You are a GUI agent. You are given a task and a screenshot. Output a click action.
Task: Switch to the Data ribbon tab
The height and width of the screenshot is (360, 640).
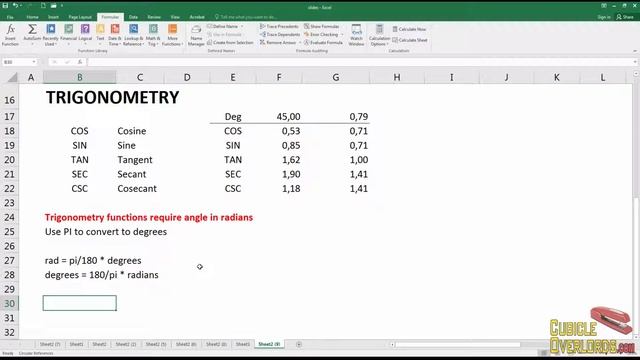pos(133,17)
